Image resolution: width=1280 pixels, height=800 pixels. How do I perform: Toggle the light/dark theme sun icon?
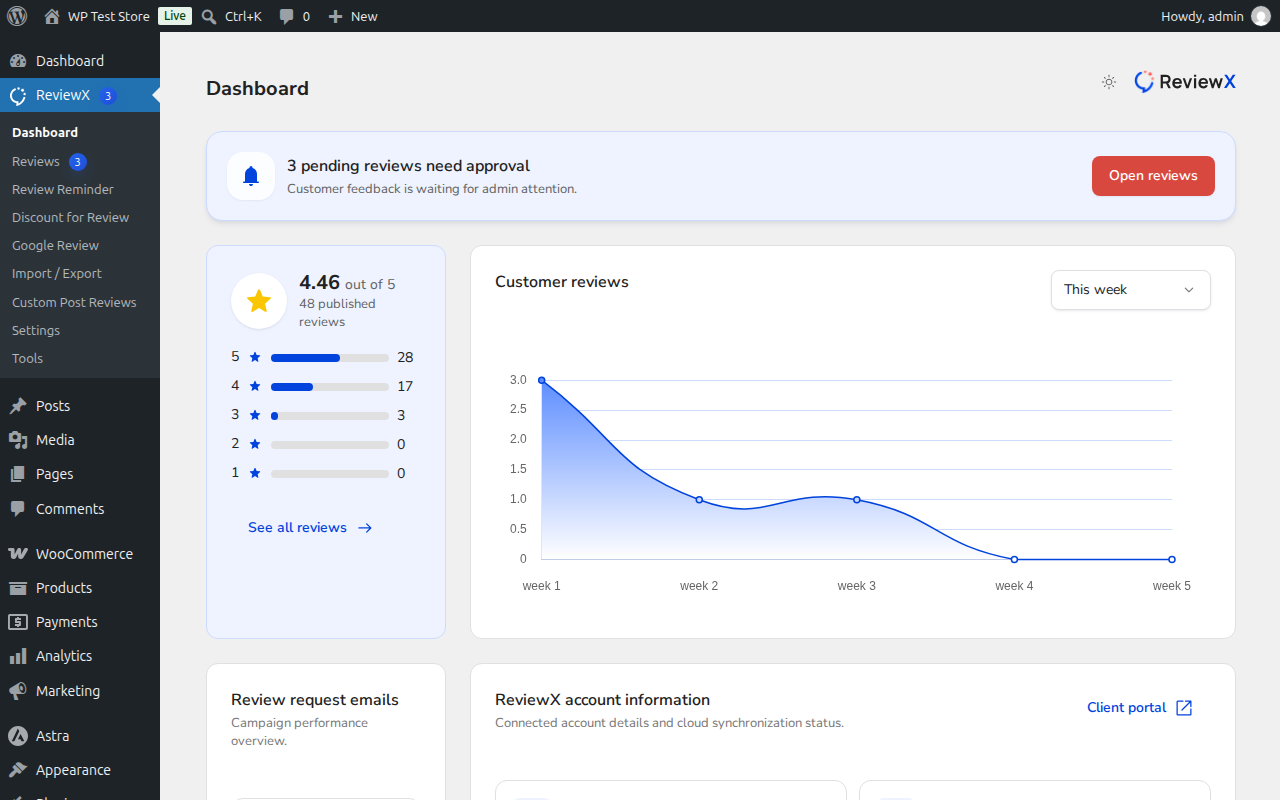pos(1109,82)
